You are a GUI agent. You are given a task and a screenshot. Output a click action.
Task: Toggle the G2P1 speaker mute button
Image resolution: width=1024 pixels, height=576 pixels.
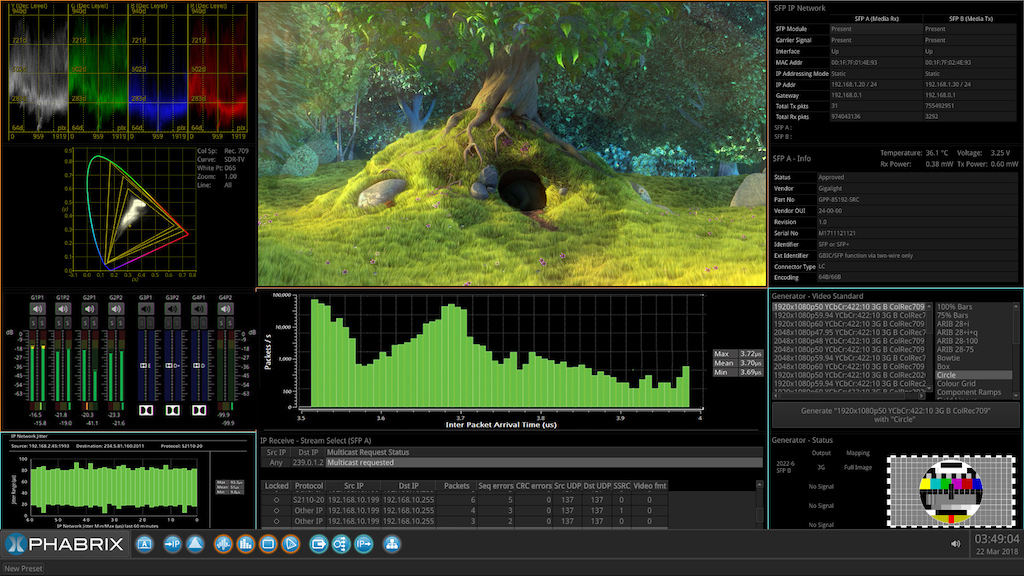[x=89, y=309]
